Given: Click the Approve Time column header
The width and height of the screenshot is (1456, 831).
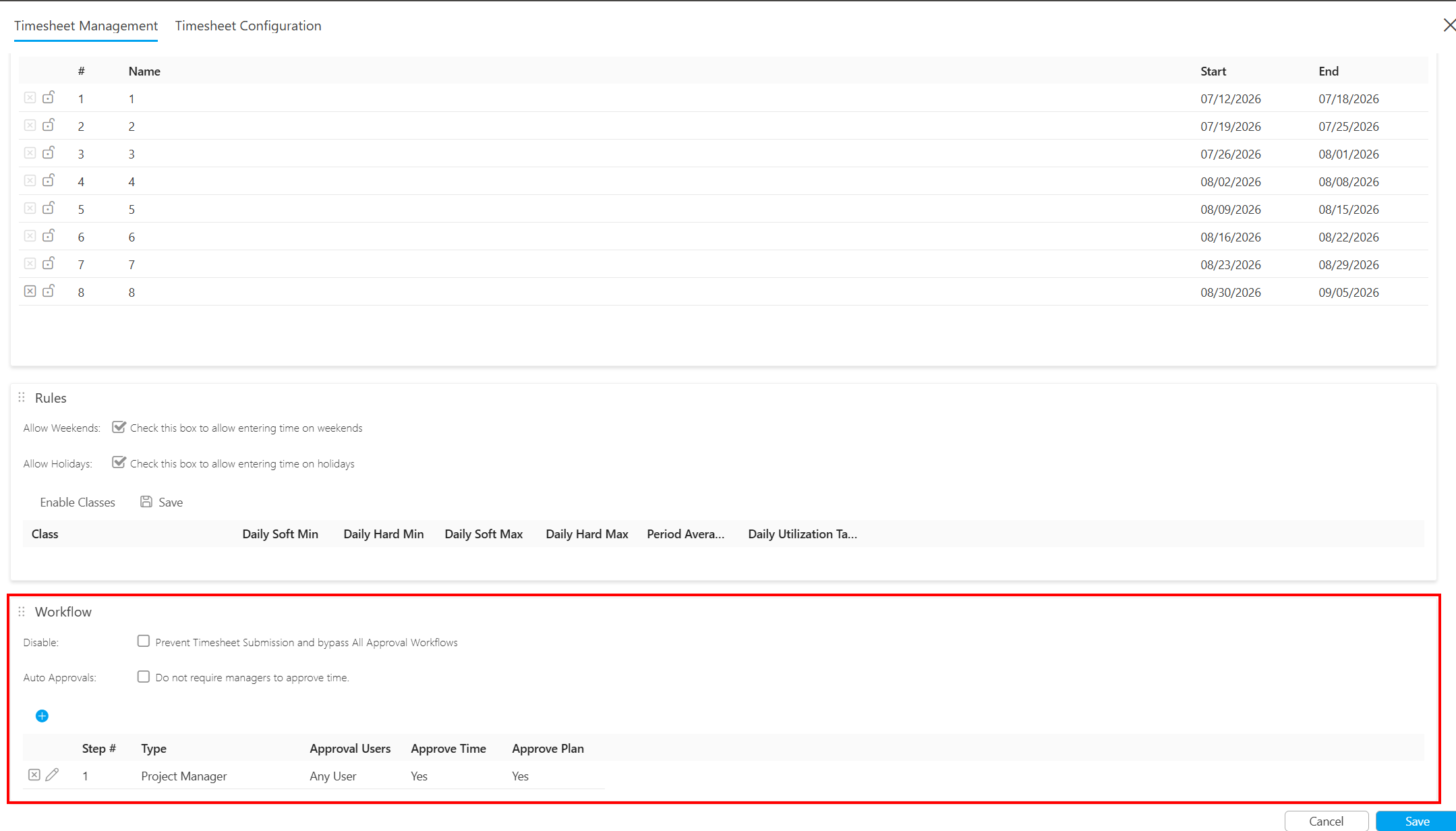Looking at the screenshot, I should tap(448, 749).
